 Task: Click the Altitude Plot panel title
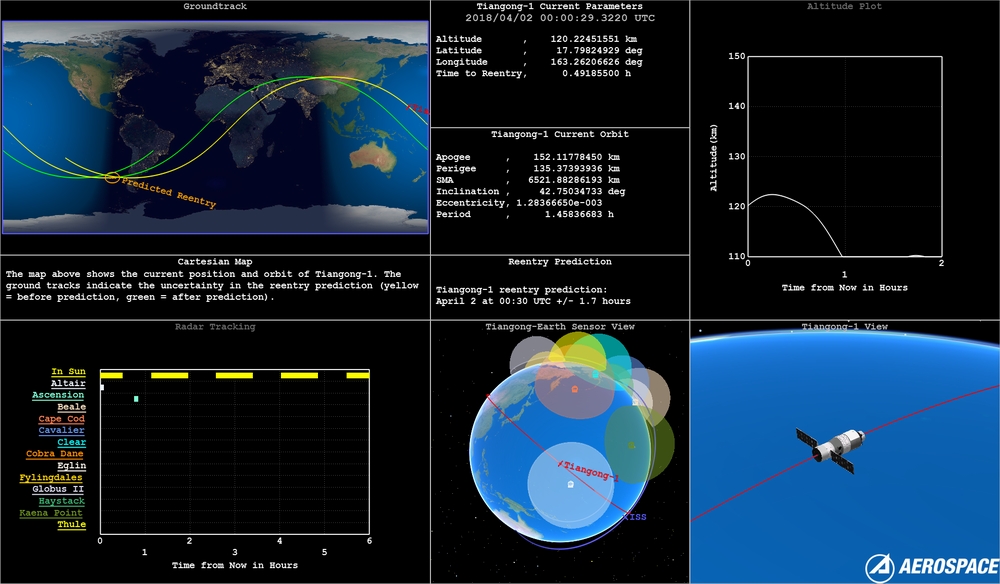pyautogui.click(x=844, y=6)
